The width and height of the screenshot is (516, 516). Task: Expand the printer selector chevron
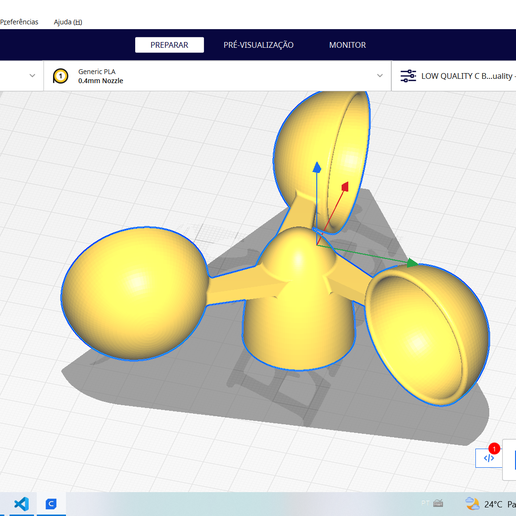32,76
